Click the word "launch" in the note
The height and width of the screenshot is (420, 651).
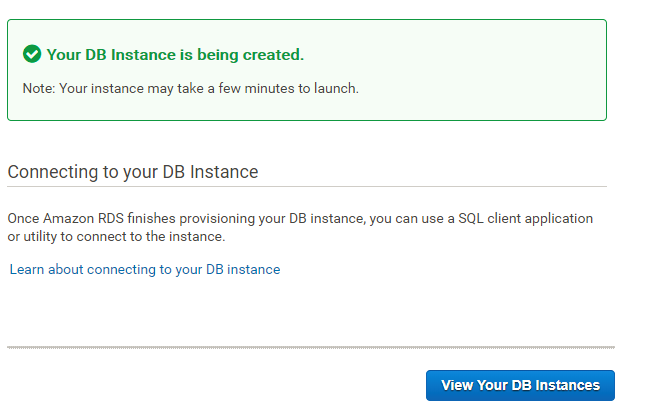tap(336, 88)
